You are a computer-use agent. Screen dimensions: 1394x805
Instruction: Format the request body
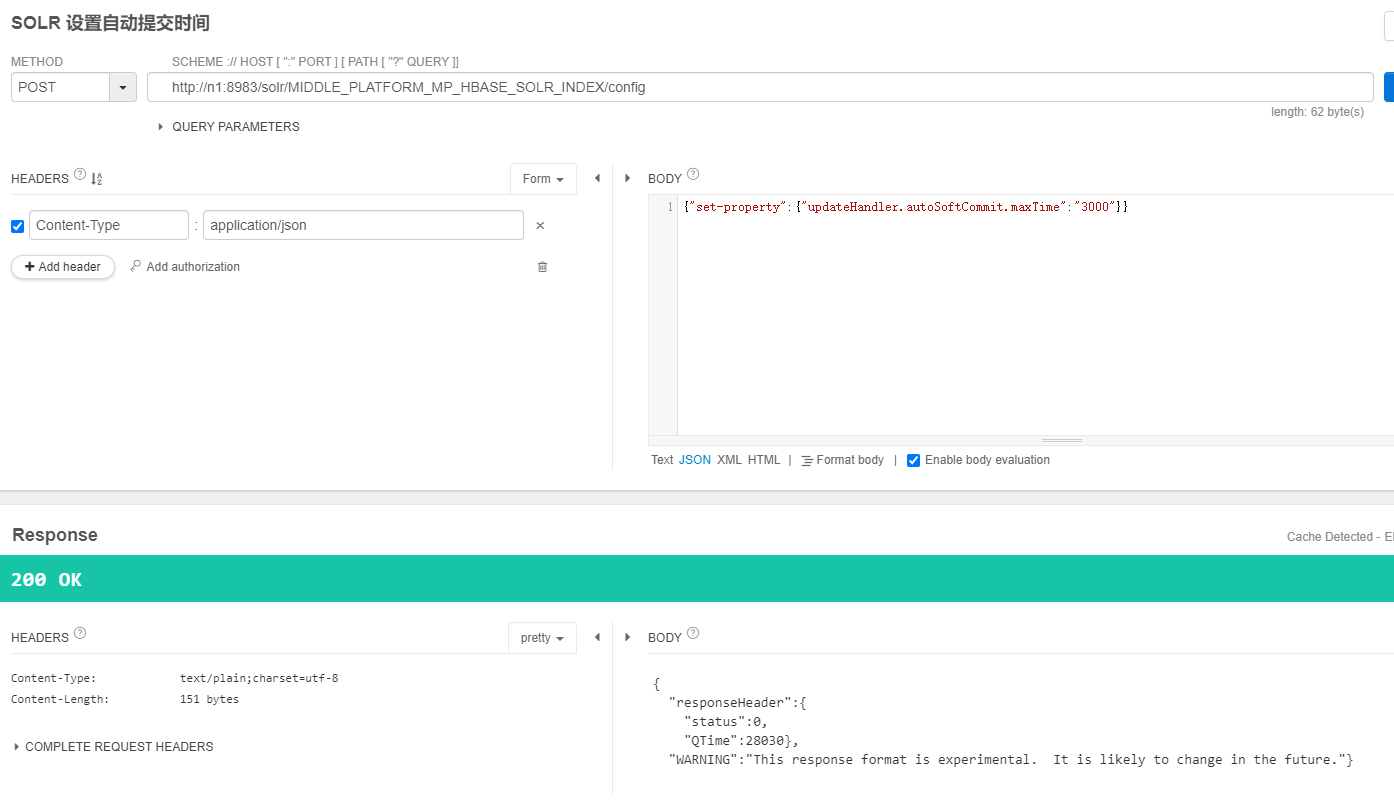842,460
